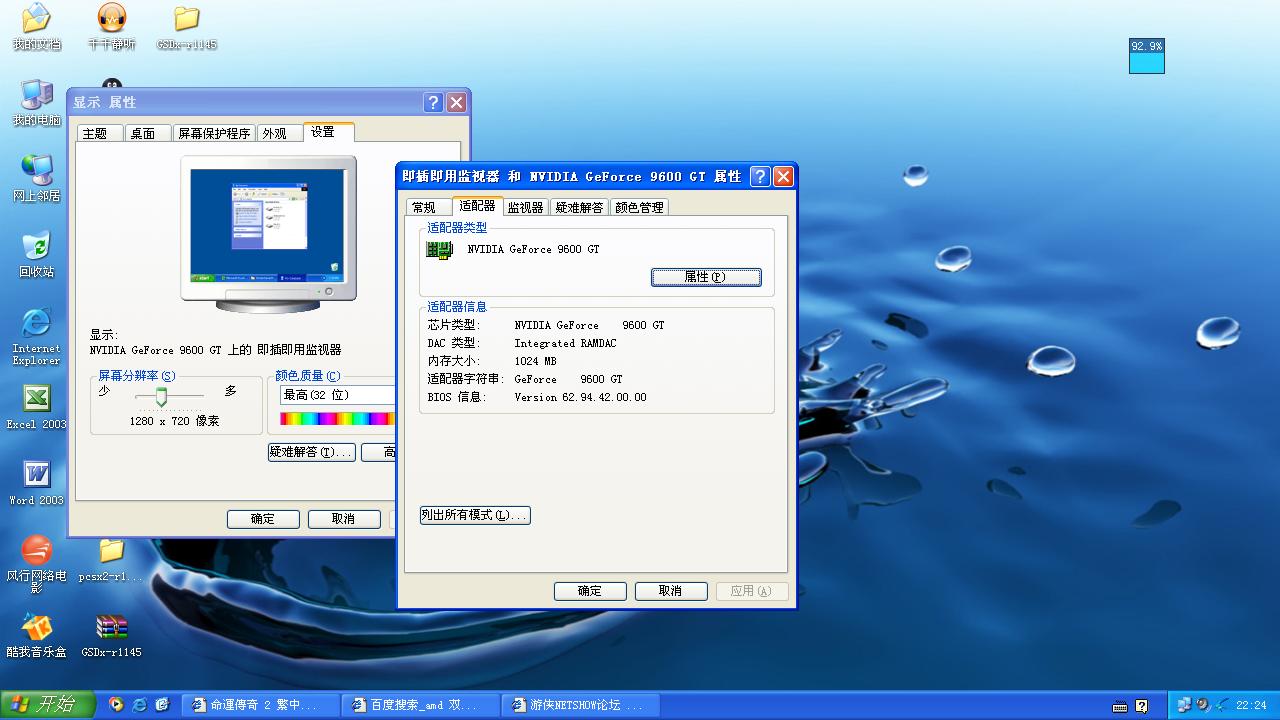
Task: Click the color quality spectrum bar
Action: (x=338, y=419)
